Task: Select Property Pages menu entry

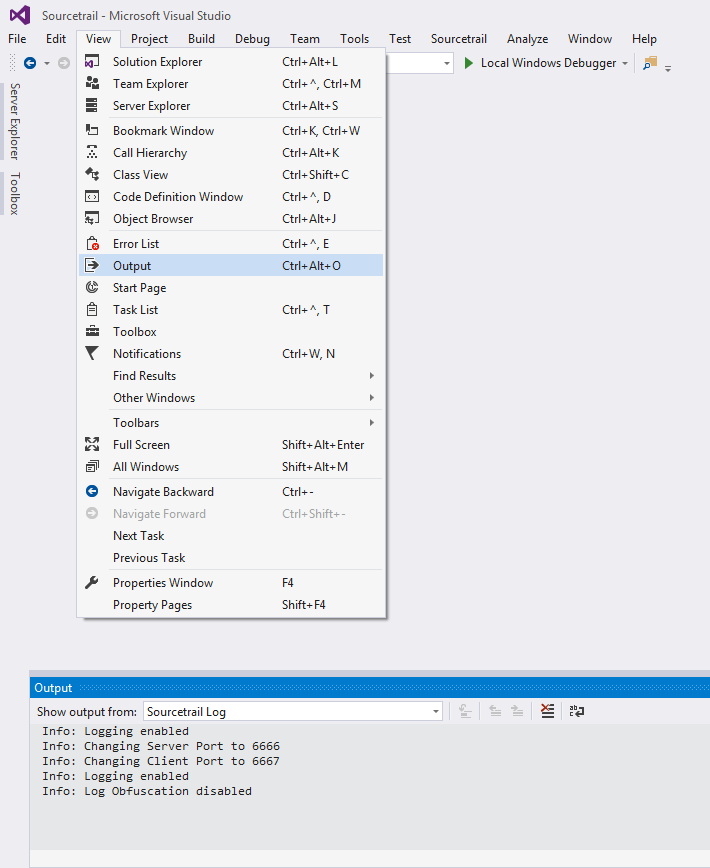Action: pyautogui.click(x=231, y=604)
